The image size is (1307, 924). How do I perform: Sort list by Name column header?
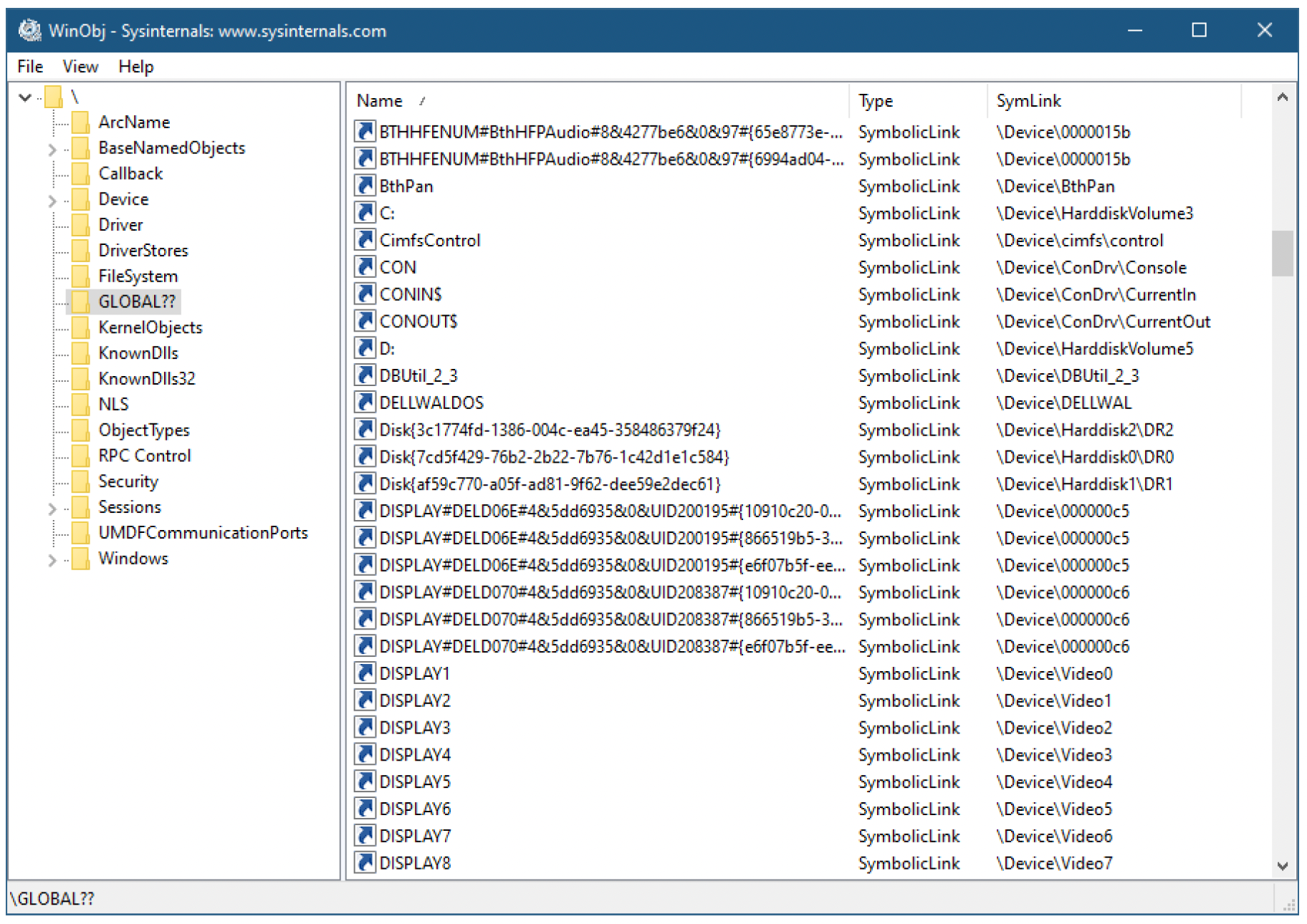pyautogui.click(x=598, y=101)
